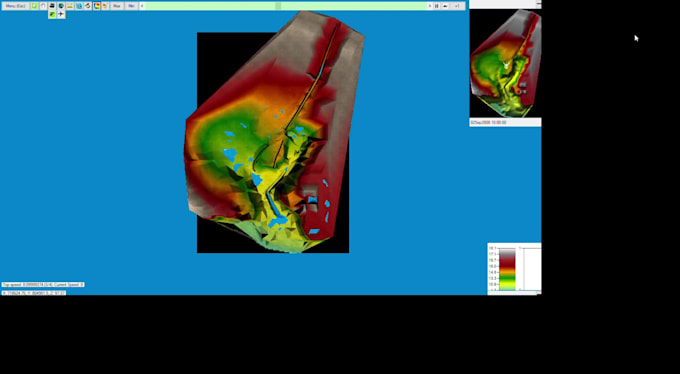Click the white arch-shaped toolbar icon
This screenshot has height=374, width=680.
coord(43,6)
